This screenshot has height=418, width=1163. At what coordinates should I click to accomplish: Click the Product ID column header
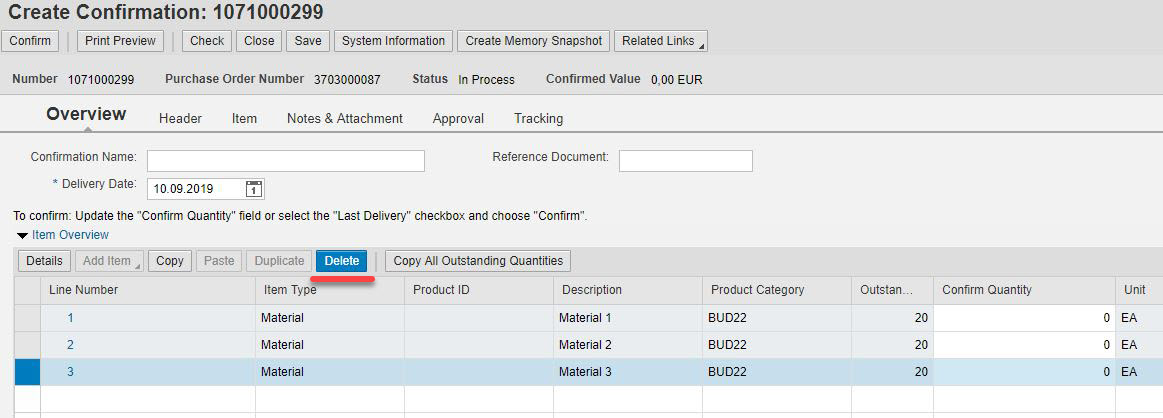[x=479, y=290]
